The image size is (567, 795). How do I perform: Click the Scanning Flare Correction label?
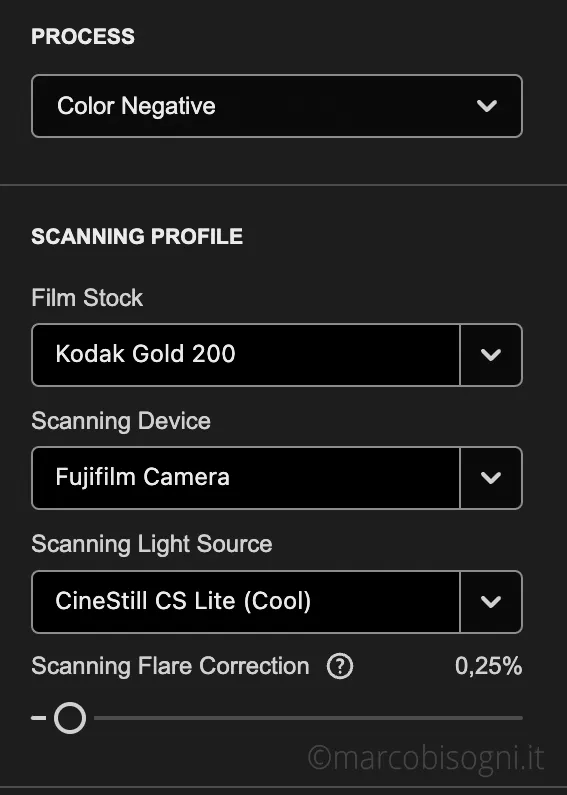click(170, 666)
